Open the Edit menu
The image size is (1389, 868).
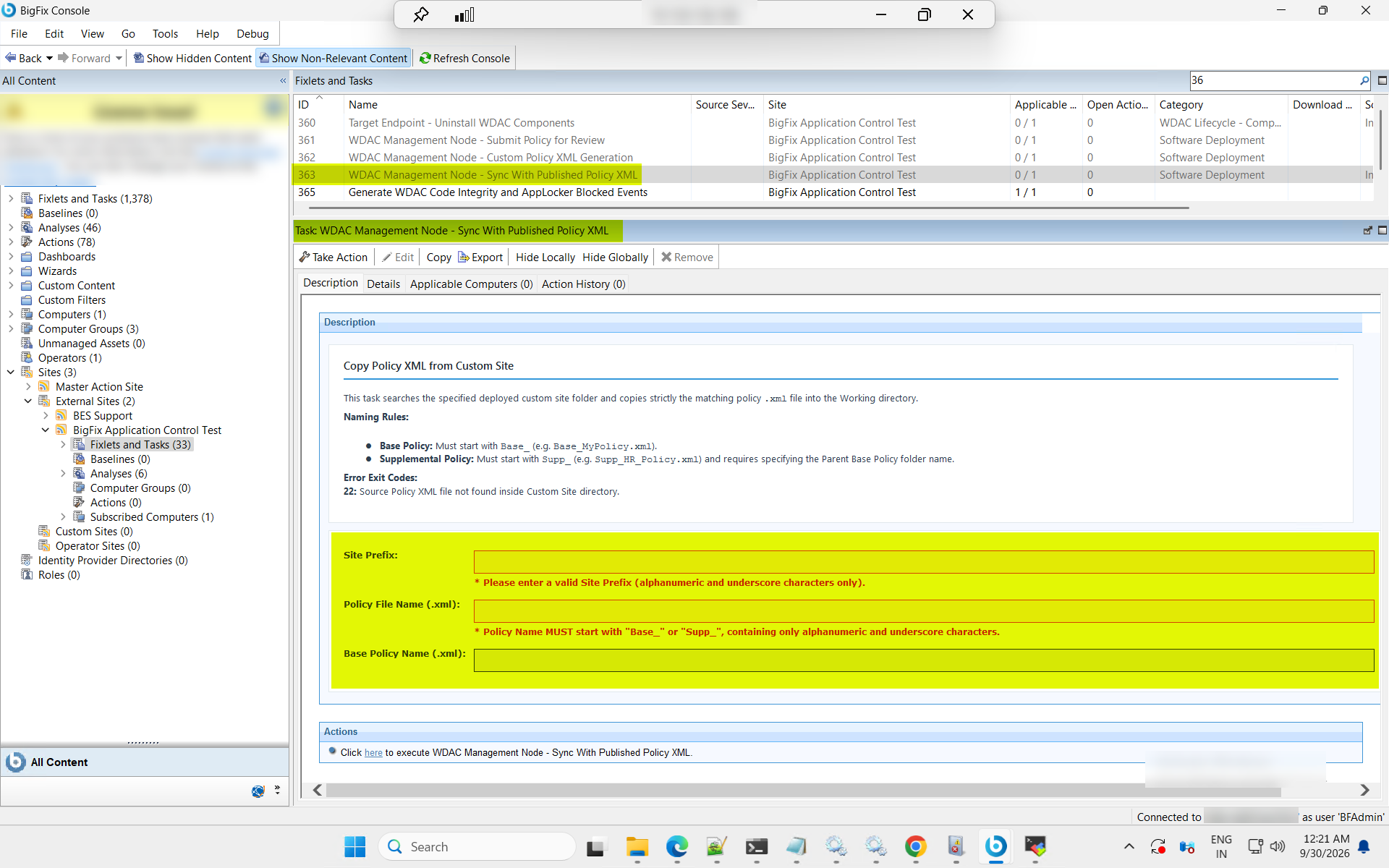click(x=54, y=33)
